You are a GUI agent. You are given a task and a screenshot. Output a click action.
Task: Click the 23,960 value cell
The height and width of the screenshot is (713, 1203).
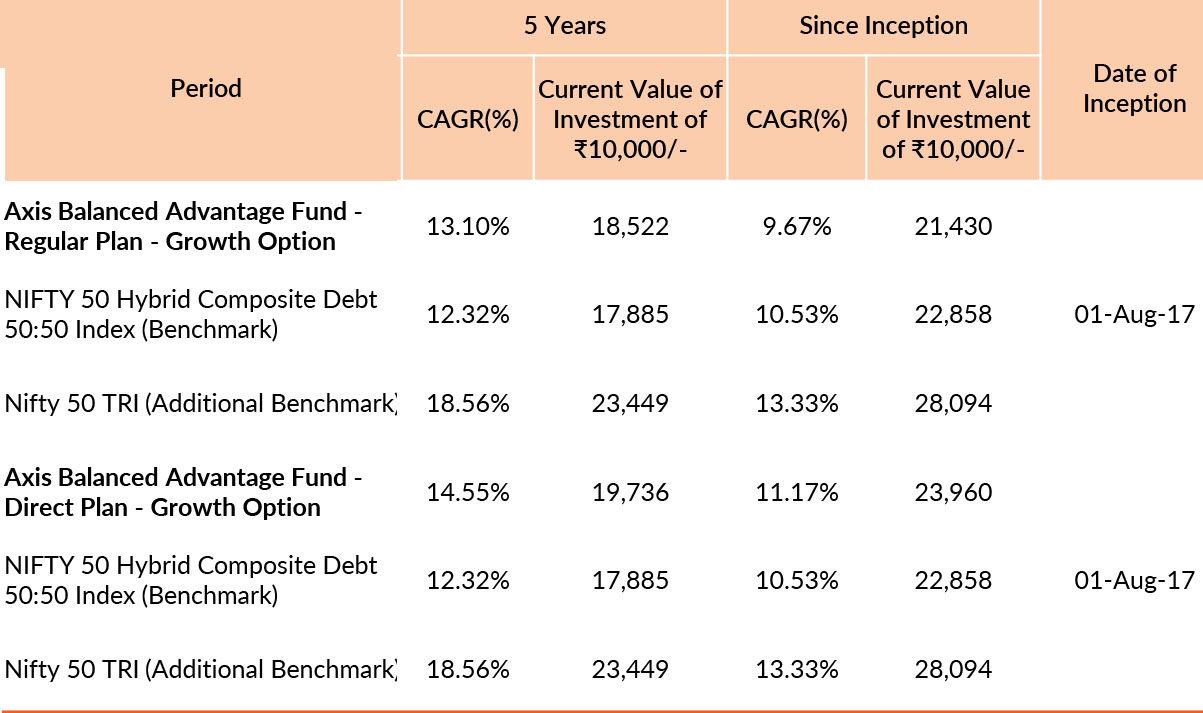953,492
